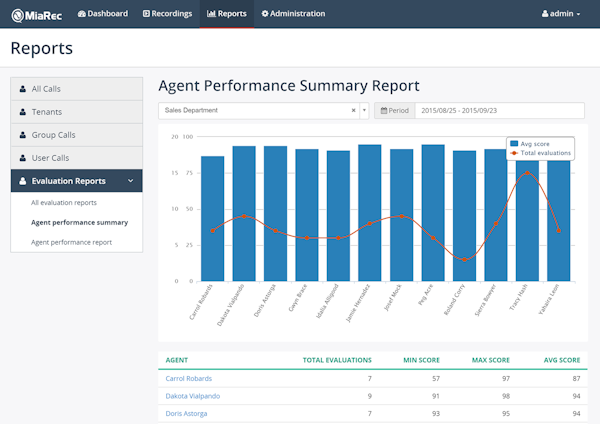Viewport: 600px width, 424px height.
Task: Open All evaluation reports submenu item
Action: 64,203
